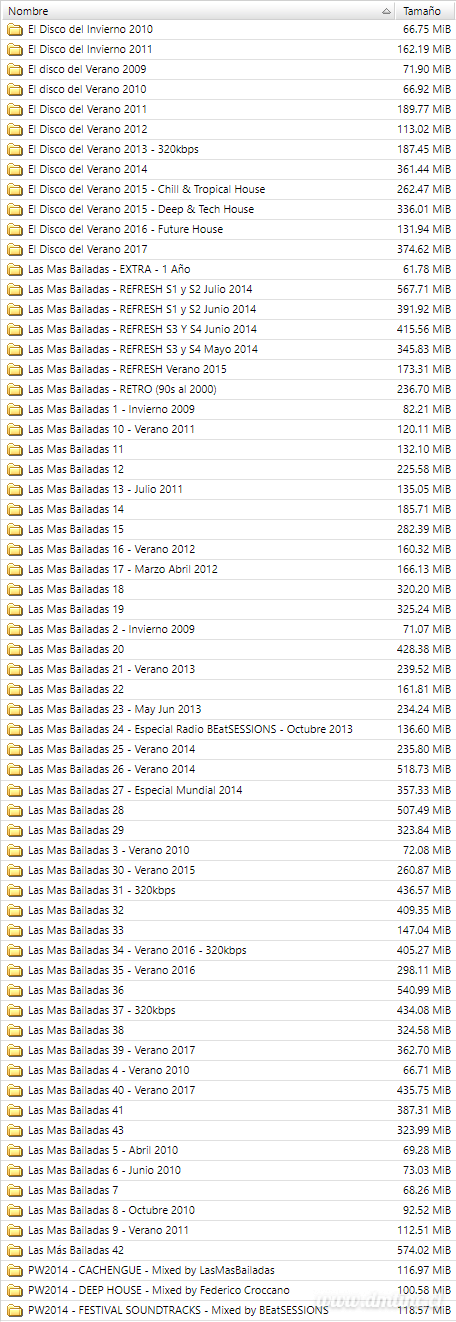
Task: Sort list by the Nombre column header
Action: coord(197,10)
